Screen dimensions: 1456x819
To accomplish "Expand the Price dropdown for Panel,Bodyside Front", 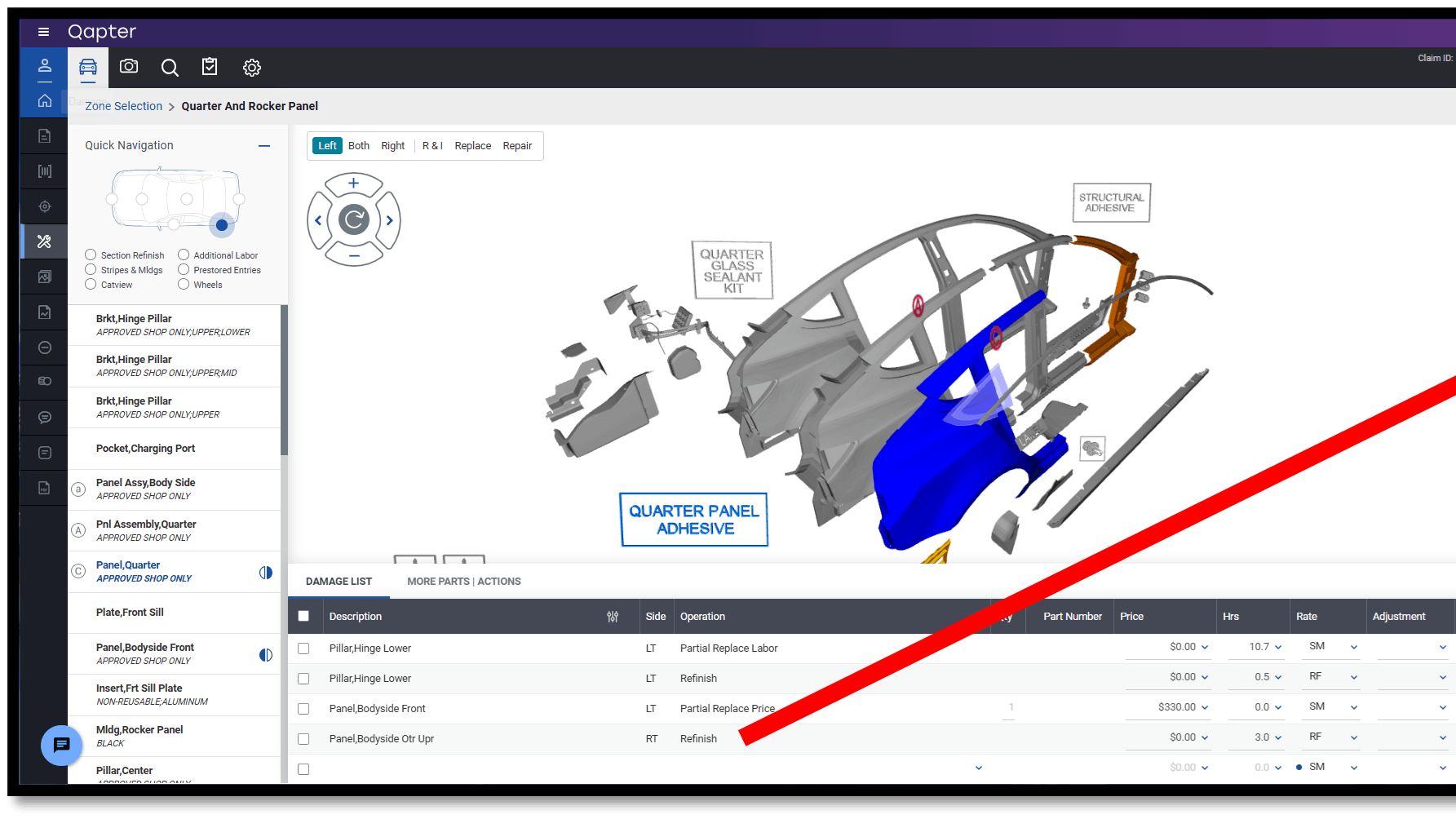I will point(1205,708).
